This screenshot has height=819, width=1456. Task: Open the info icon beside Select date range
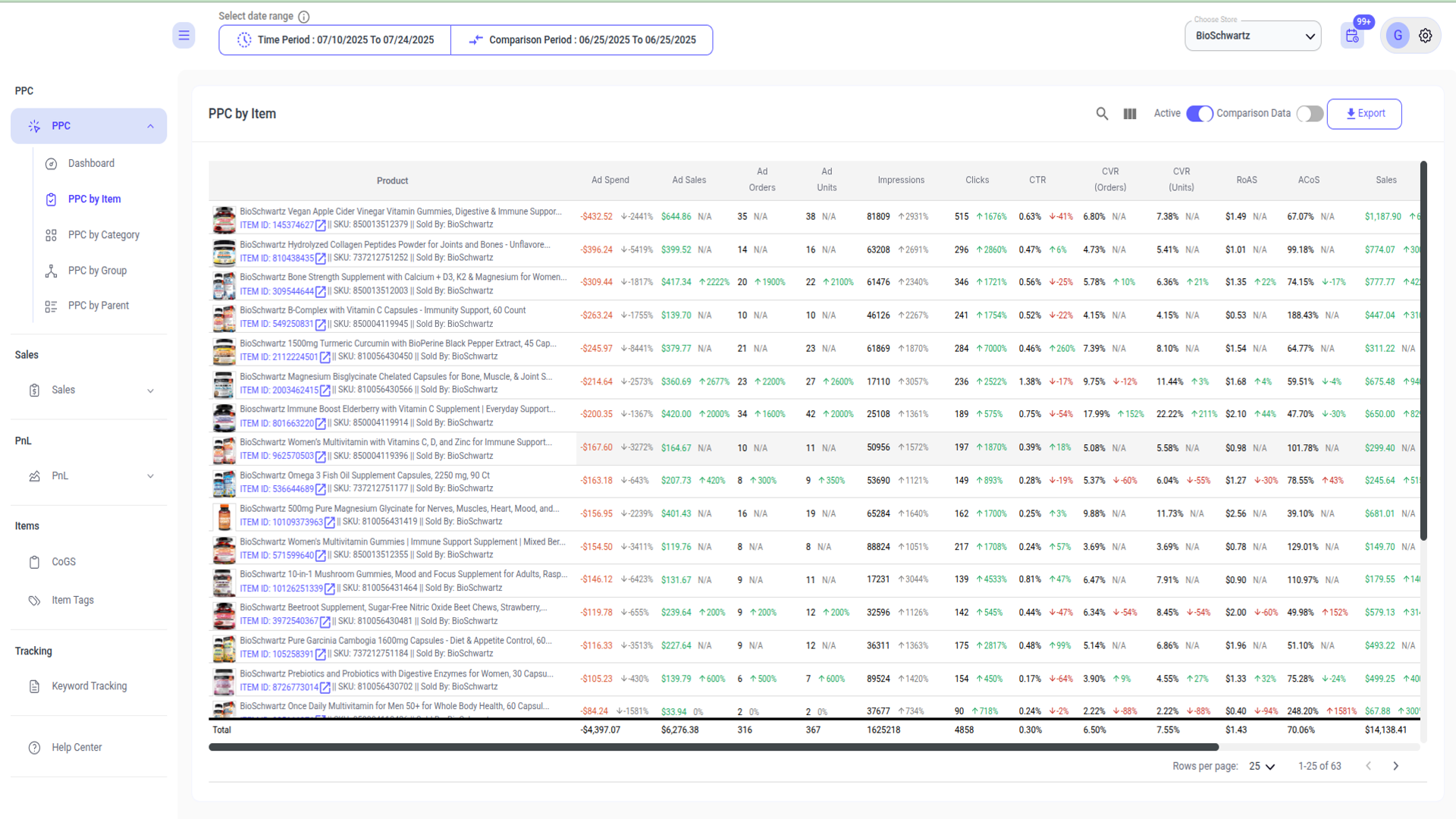304,17
